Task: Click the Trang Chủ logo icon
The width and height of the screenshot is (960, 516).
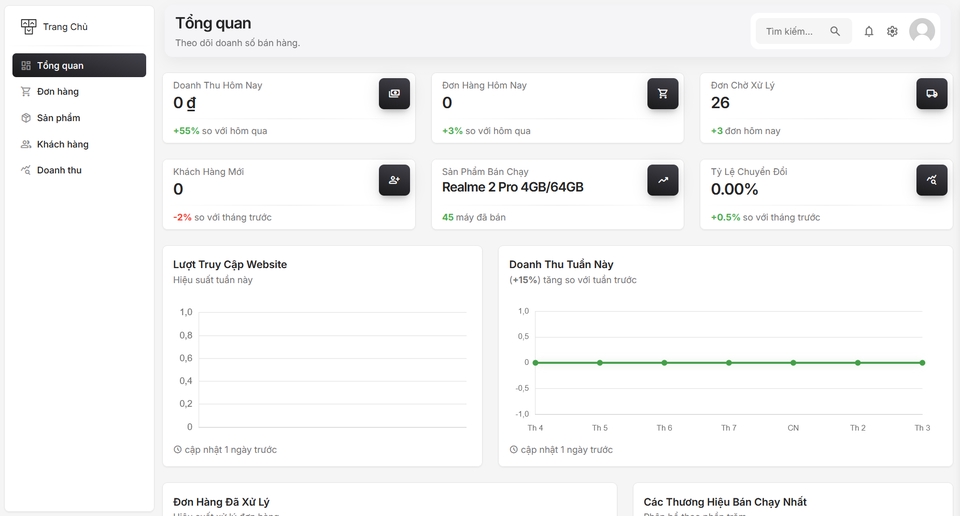Action: pyautogui.click(x=28, y=27)
